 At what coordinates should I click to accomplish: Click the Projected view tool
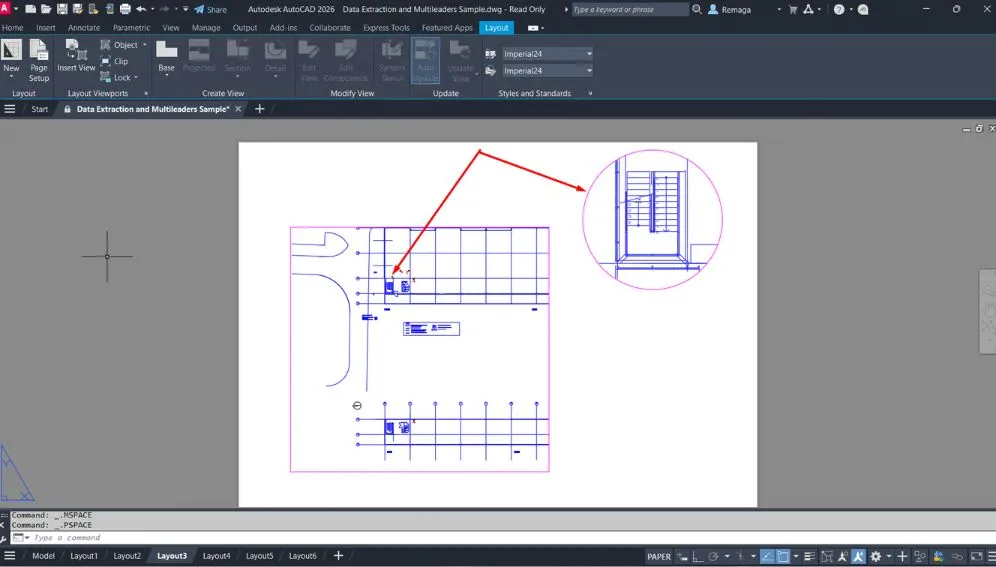pos(199,55)
